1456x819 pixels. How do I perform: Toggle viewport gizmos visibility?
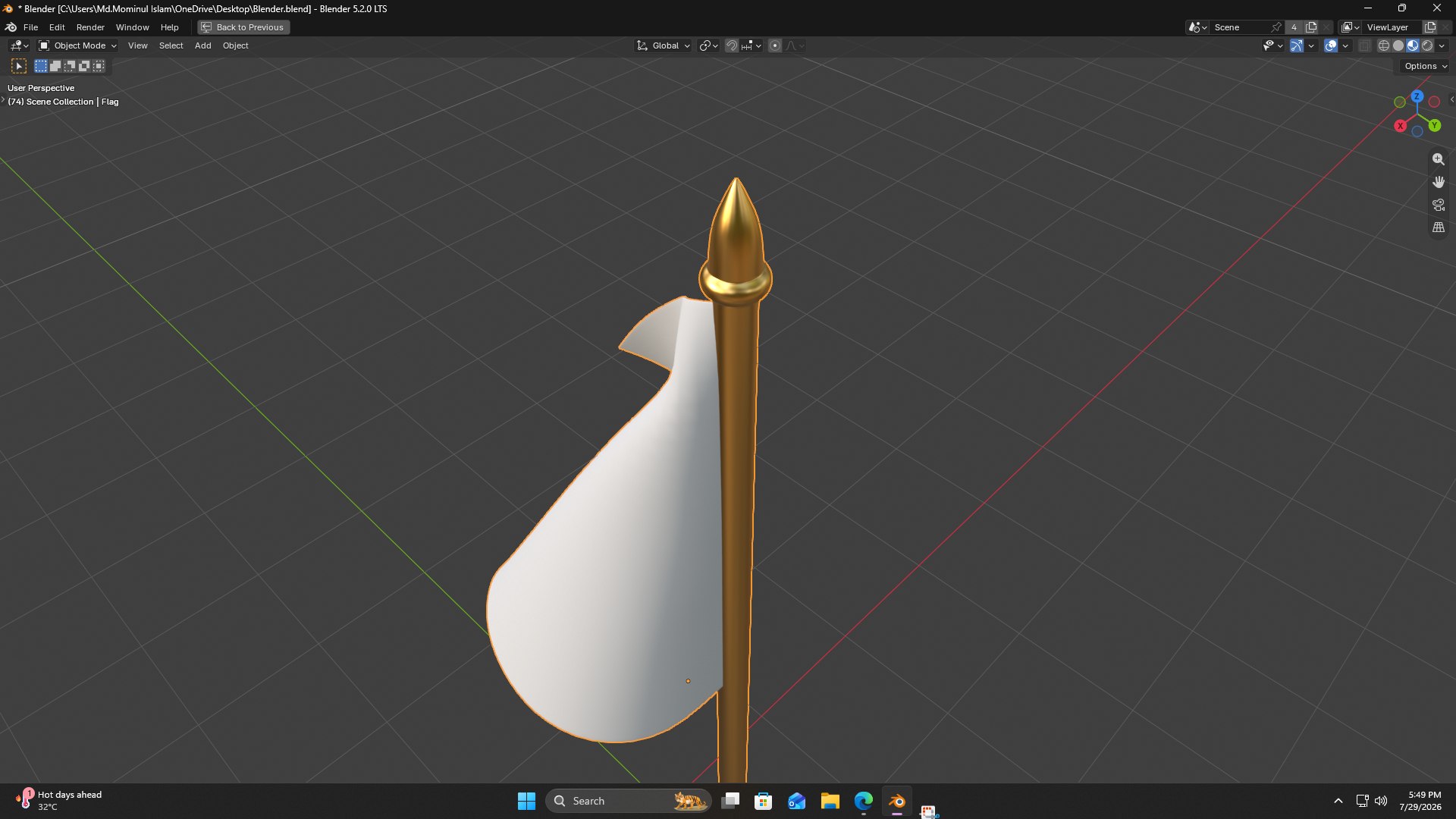tap(1297, 45)
